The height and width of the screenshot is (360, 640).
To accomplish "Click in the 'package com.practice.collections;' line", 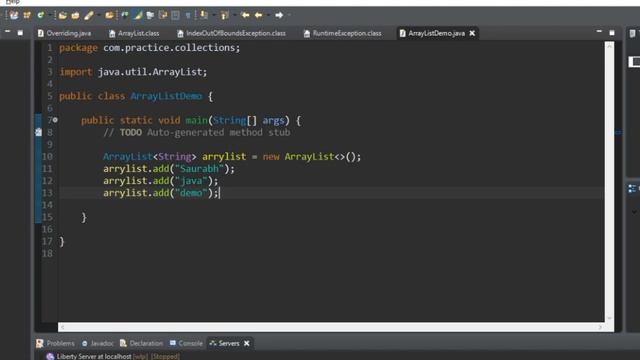I will pyautogui.click(x=149, y=48).
